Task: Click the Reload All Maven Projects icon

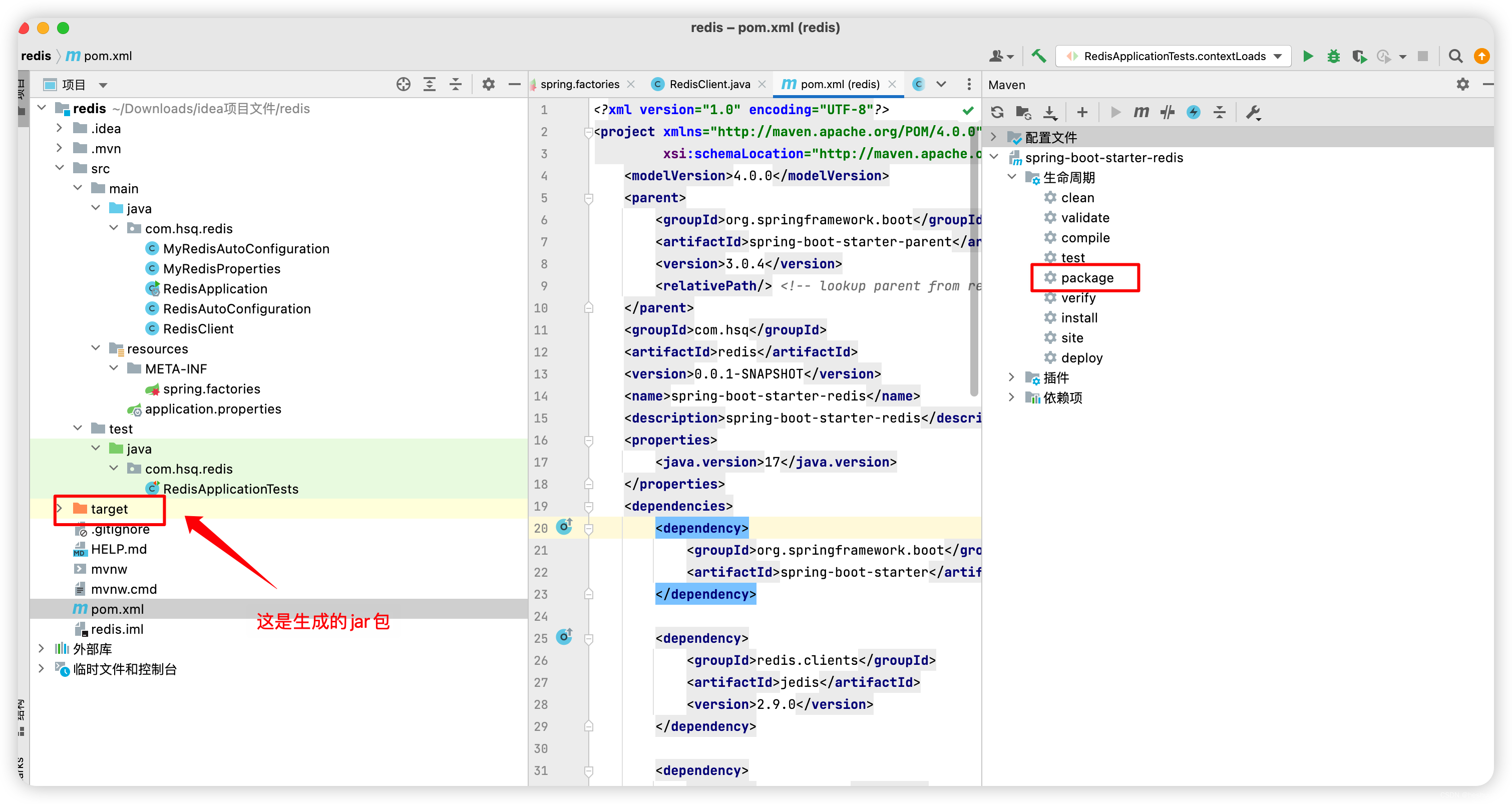Action: tap(997, 112)
